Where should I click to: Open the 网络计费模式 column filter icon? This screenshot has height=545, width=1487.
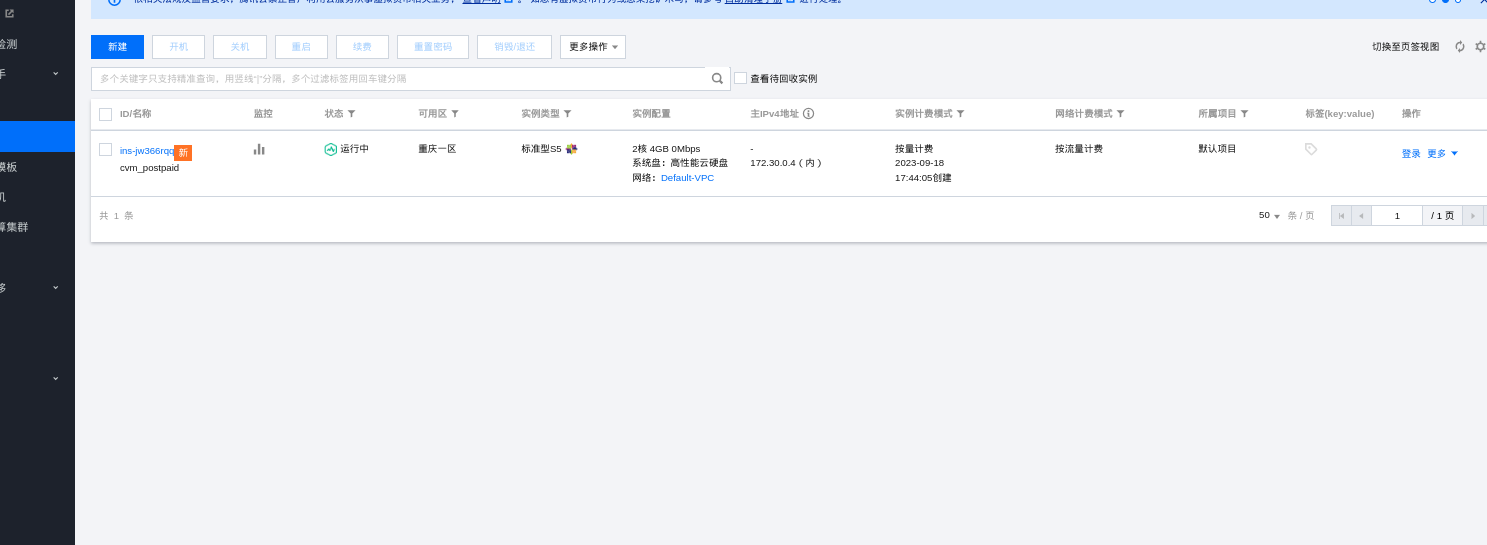[x=1120, y=114]
